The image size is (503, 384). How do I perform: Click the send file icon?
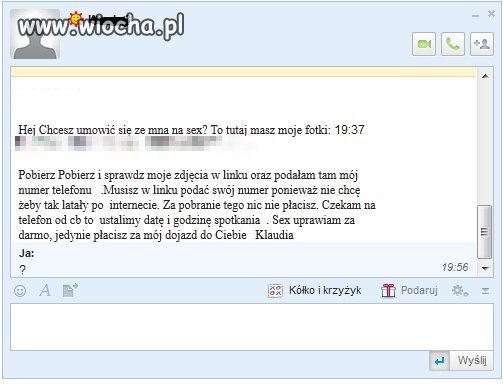(x=70, y=290)
